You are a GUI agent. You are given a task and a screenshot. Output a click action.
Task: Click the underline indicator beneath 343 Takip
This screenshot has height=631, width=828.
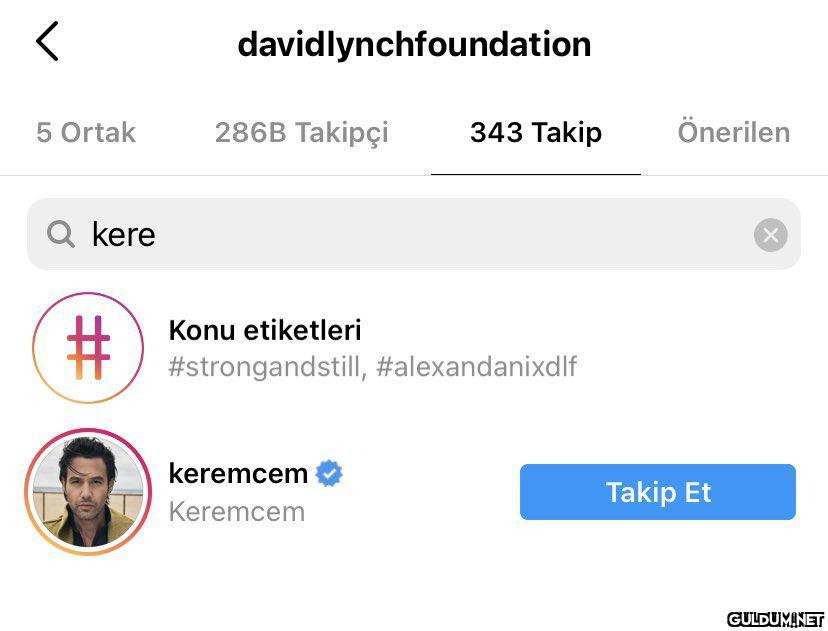(536, 174)
